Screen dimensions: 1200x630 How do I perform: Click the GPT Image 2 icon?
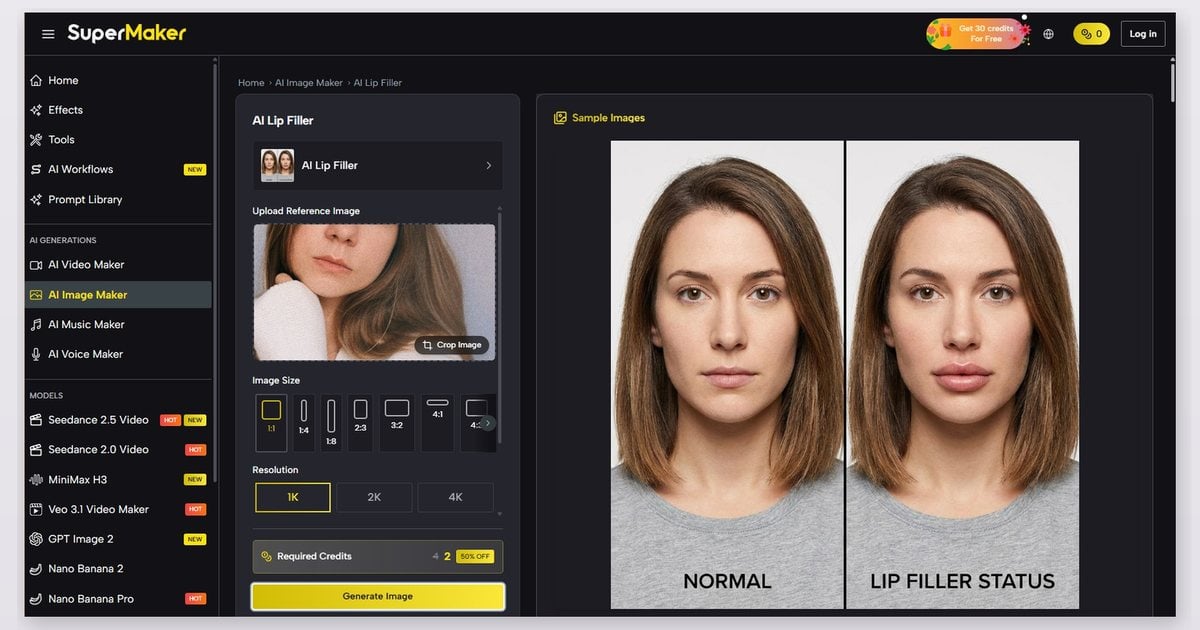pos(36,540)
